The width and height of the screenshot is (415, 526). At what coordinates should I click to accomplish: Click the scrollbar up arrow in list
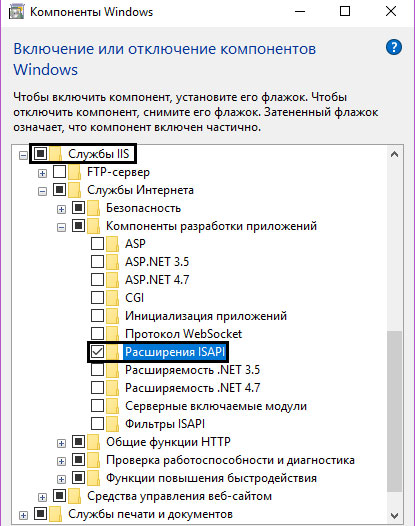pyautogui.click(x=395, y=154)
